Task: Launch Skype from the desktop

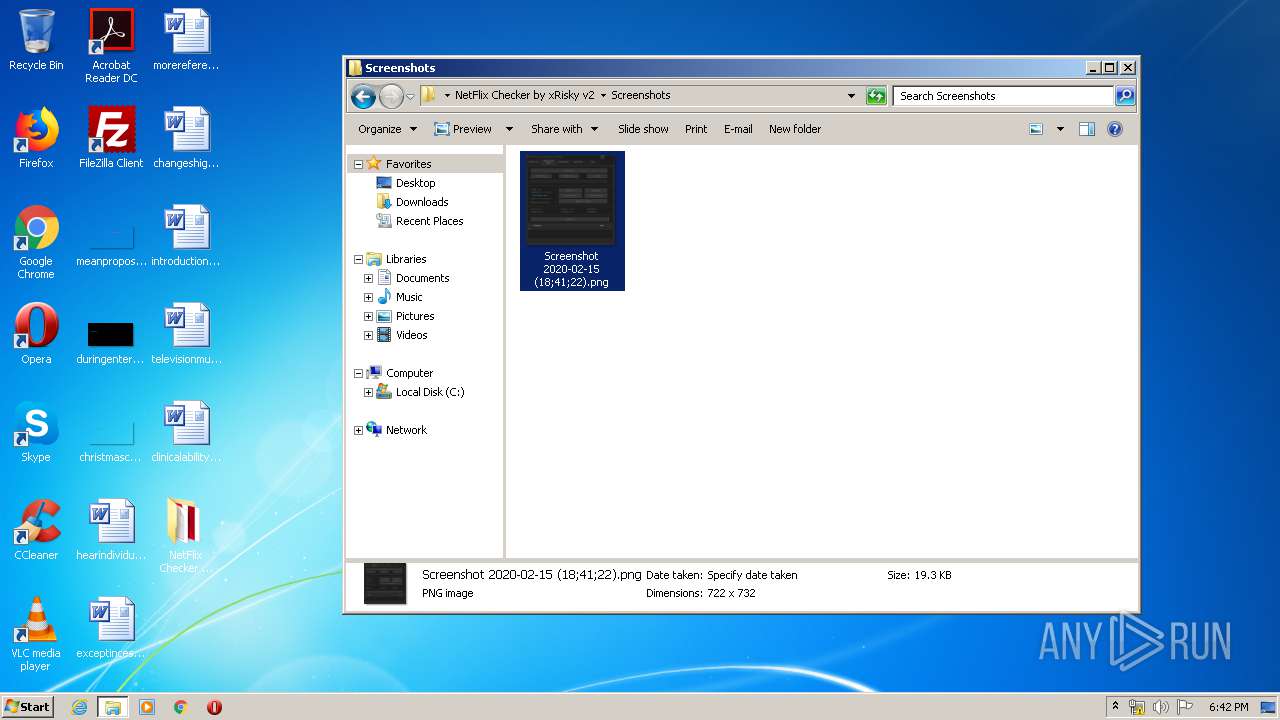Action: 36,432
